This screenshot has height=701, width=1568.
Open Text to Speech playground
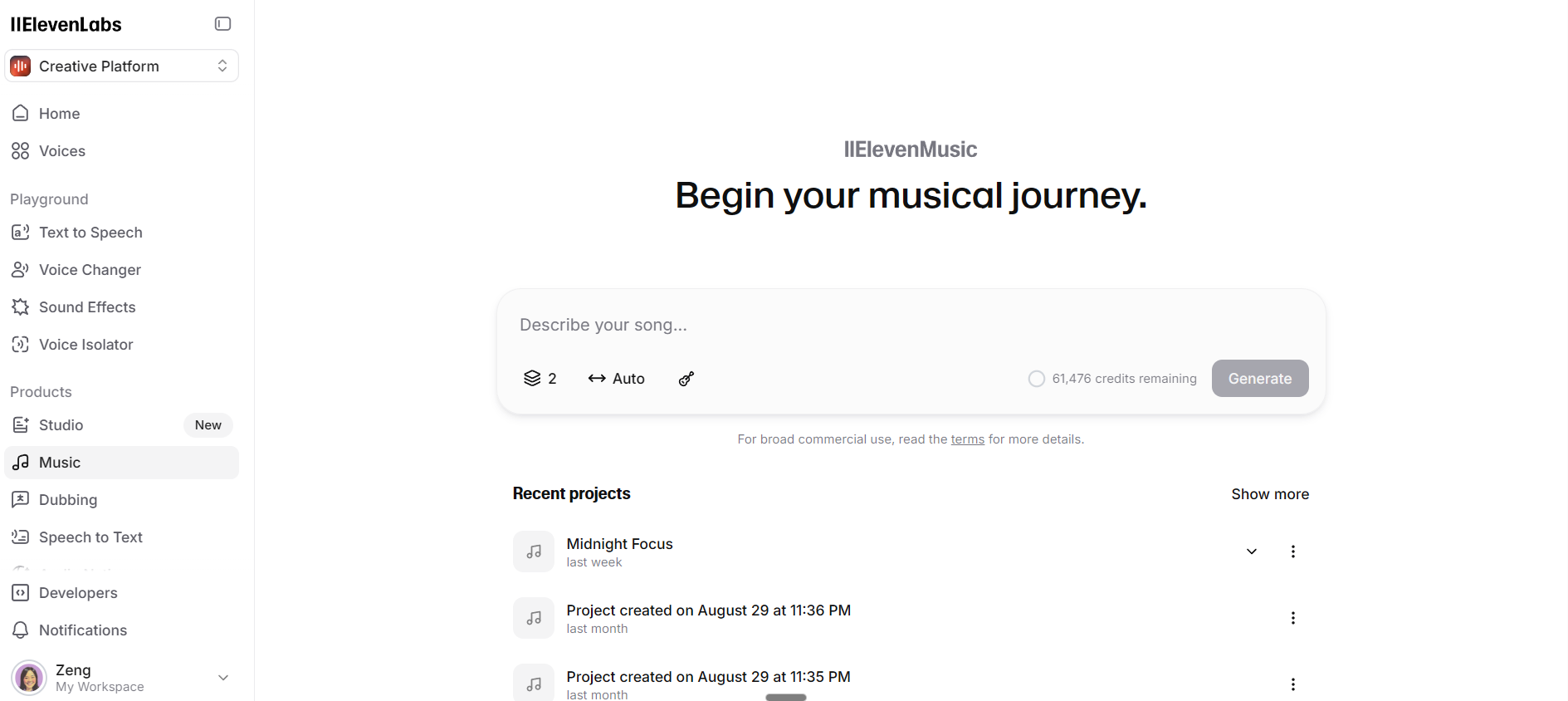[x=121, y=233]
